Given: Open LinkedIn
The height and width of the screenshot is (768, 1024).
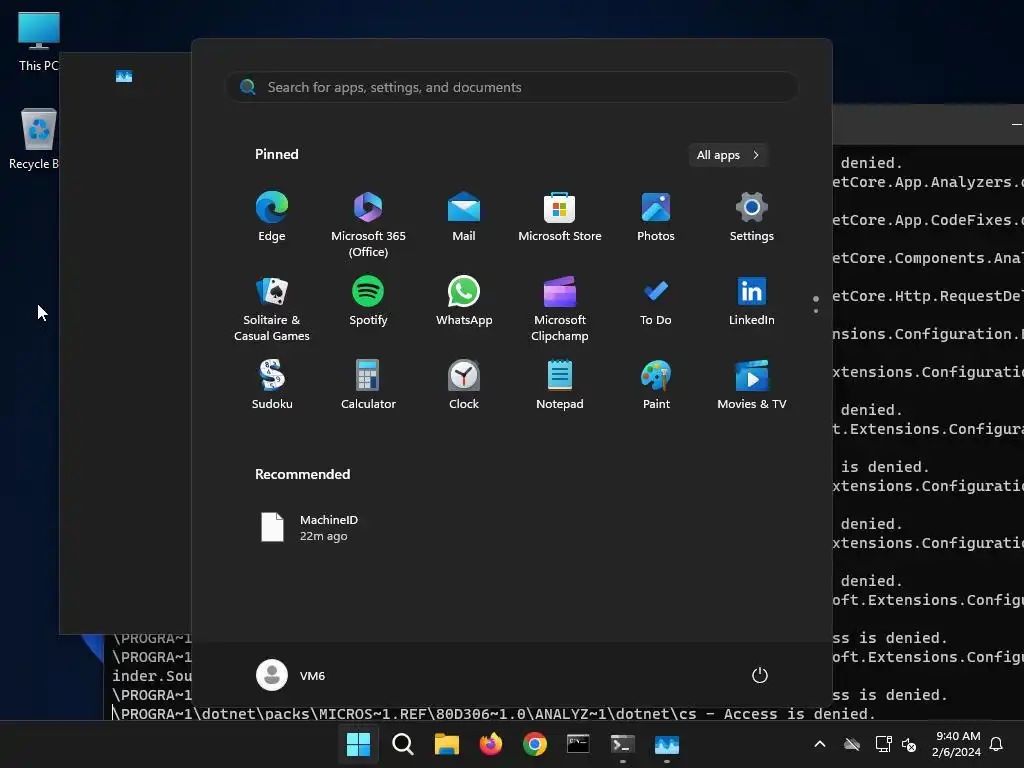Looking at the screenshot, I should (x=752, y=302).
